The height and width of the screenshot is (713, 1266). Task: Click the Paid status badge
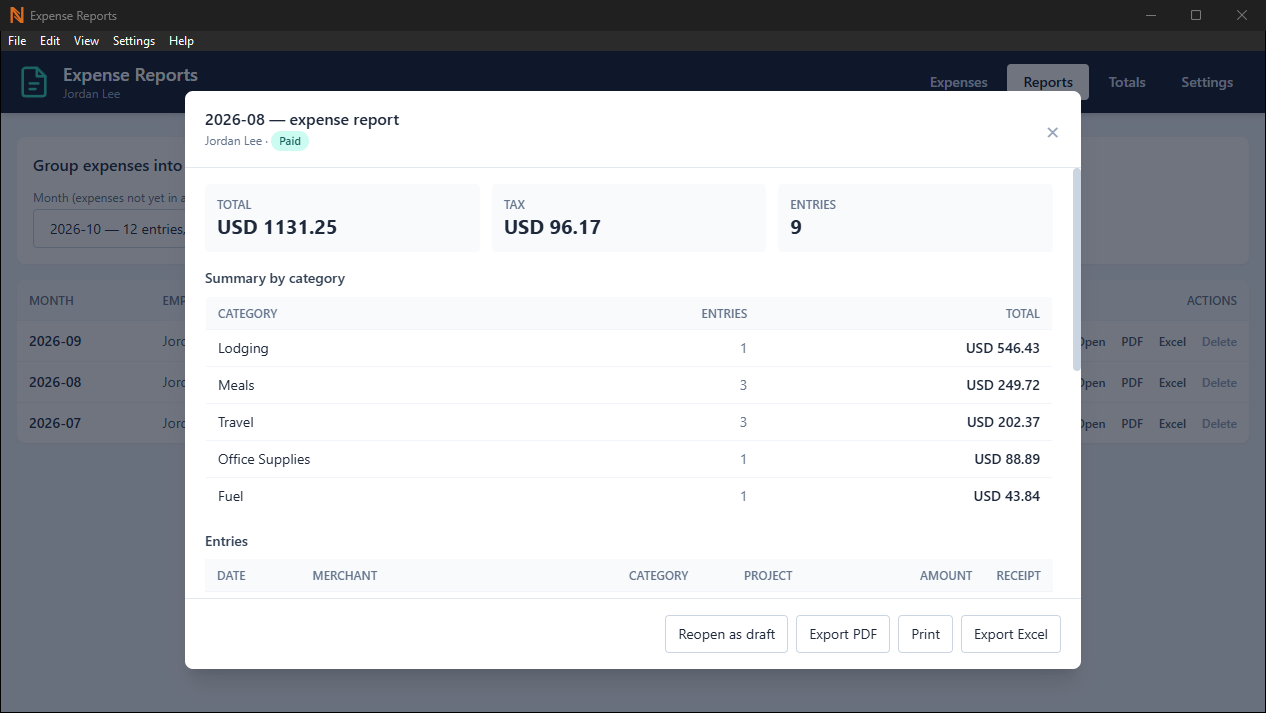(290, 141)
